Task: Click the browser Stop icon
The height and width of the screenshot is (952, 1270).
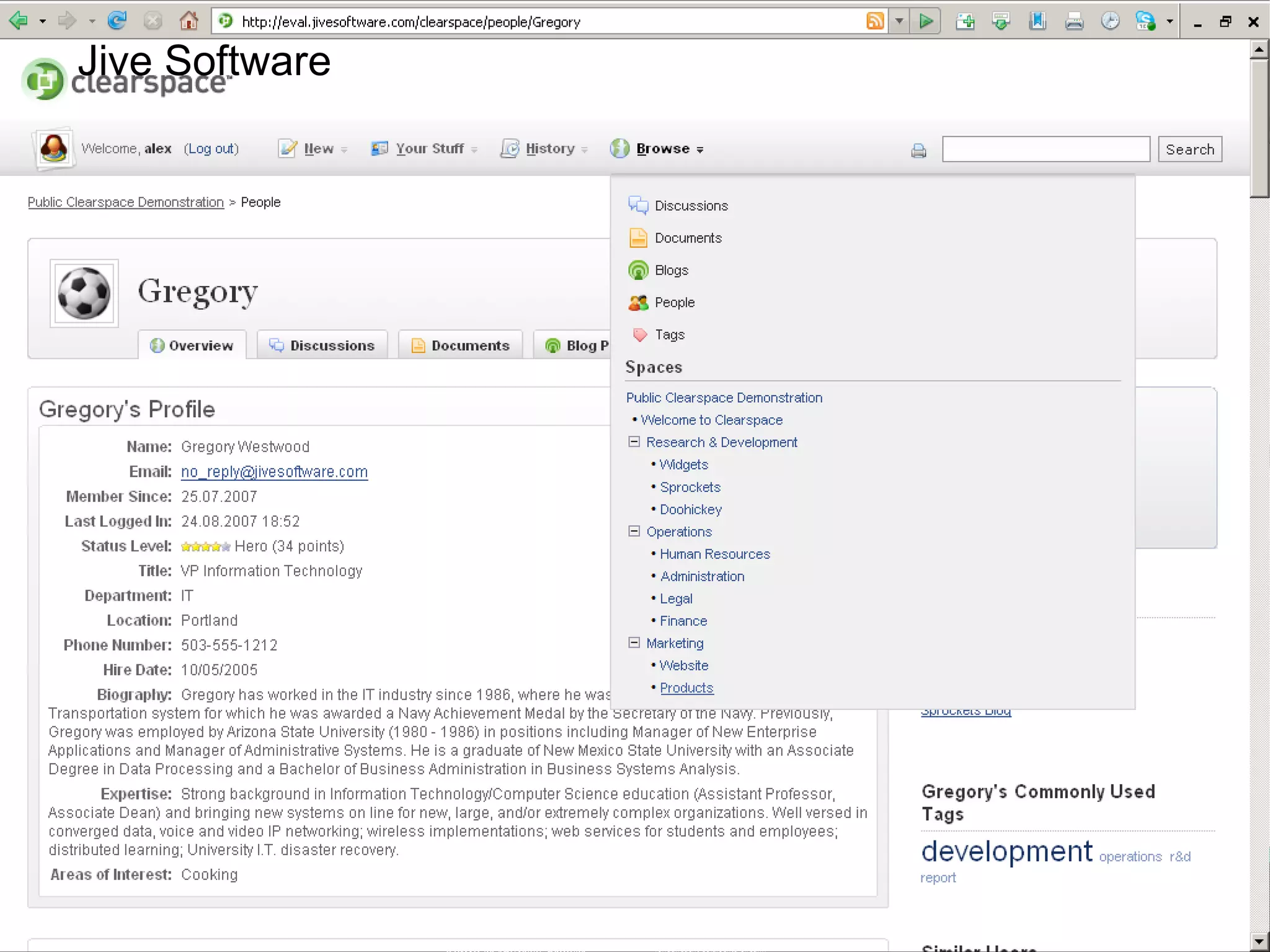Action: pyautogui.click(x=153, y=21)
